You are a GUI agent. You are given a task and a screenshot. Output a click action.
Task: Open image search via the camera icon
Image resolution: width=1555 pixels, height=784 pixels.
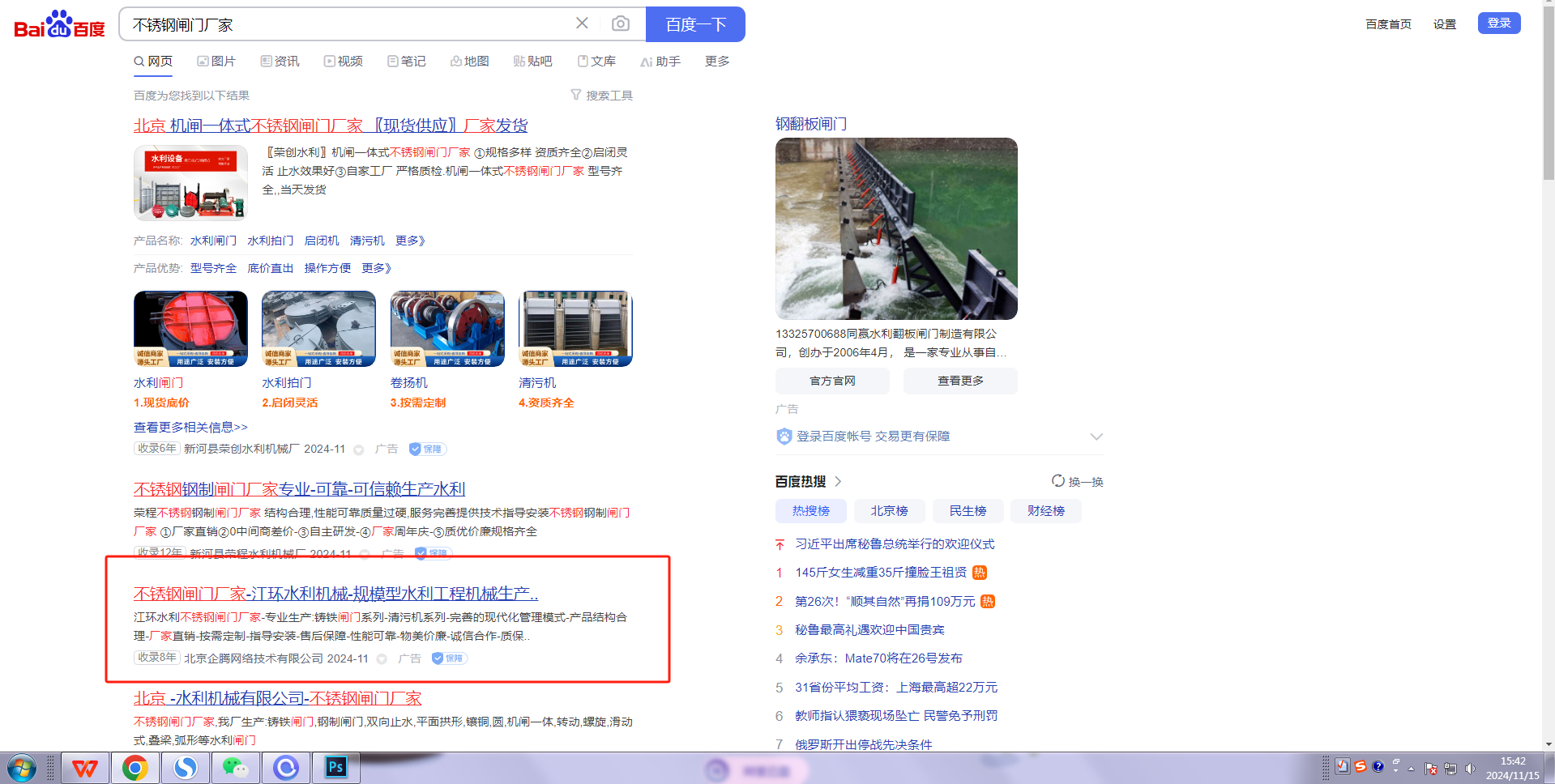621,23
